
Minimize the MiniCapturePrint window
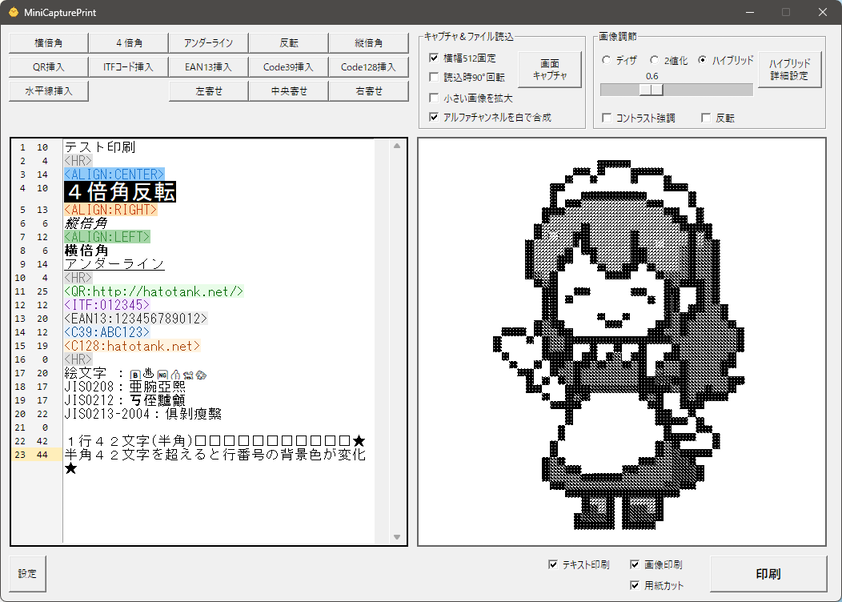tap(750, 12)
